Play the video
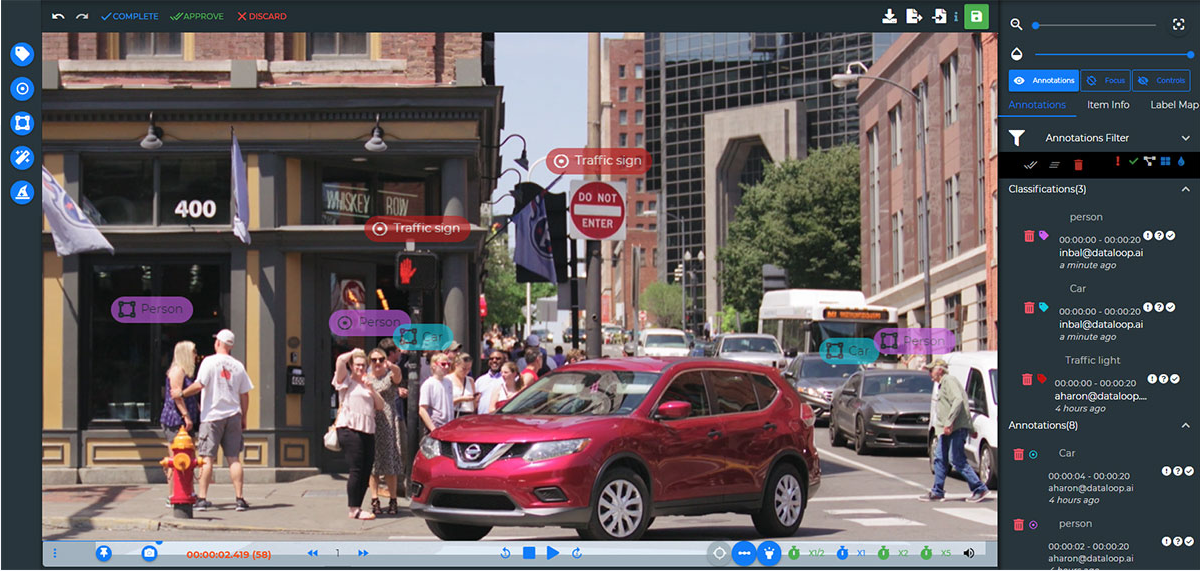The image size is (1200, 571). [553, 553]
